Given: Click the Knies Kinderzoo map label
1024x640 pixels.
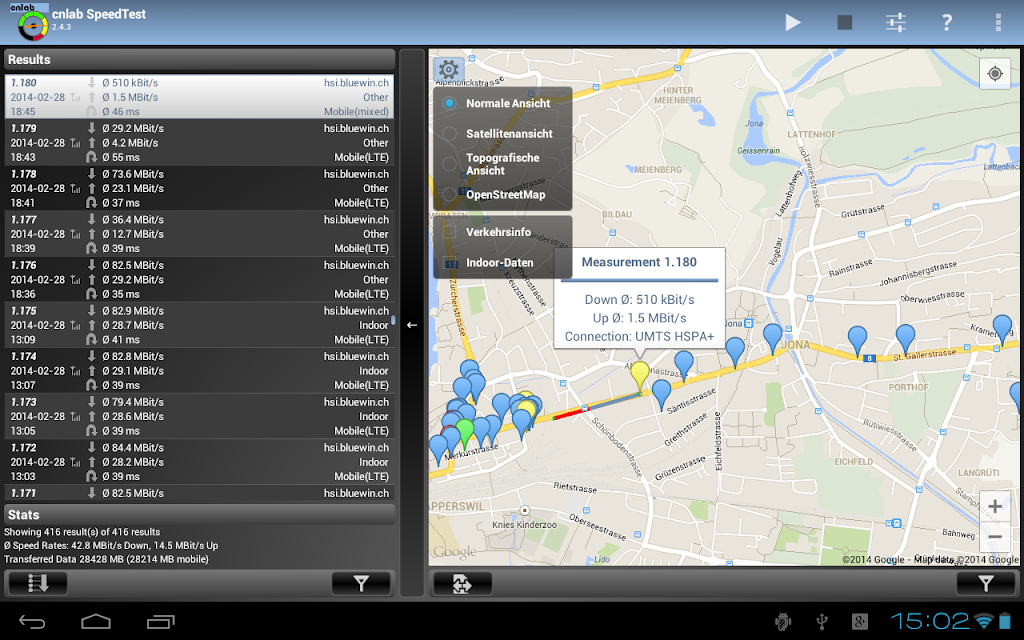Looking at the screenshot, I should [524, 524].
